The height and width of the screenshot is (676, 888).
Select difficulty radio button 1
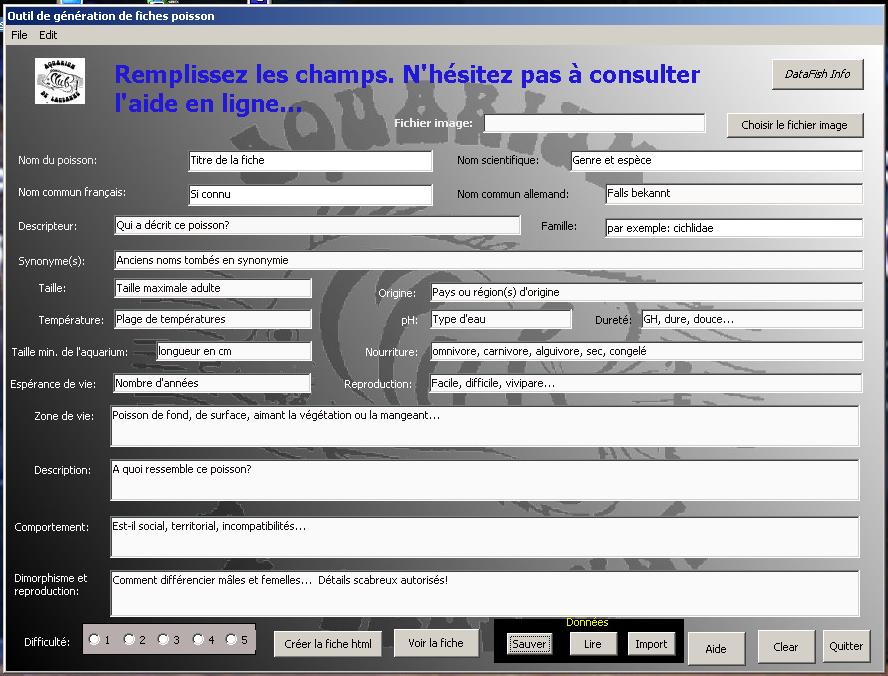tap(94, 640)
